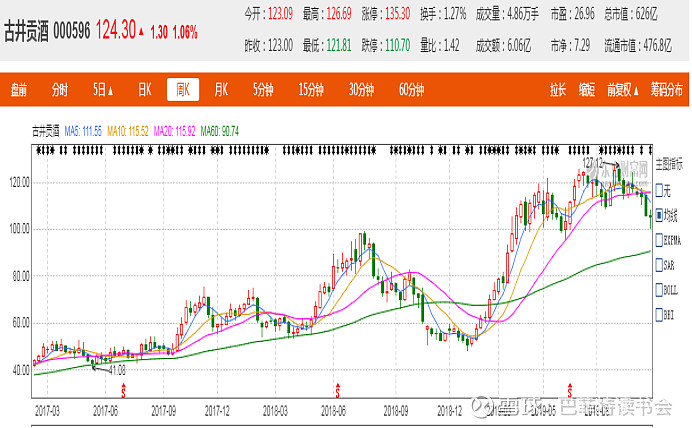Show the 30分钟 chart
Screen dimensions: 692x428
point(361,90)
